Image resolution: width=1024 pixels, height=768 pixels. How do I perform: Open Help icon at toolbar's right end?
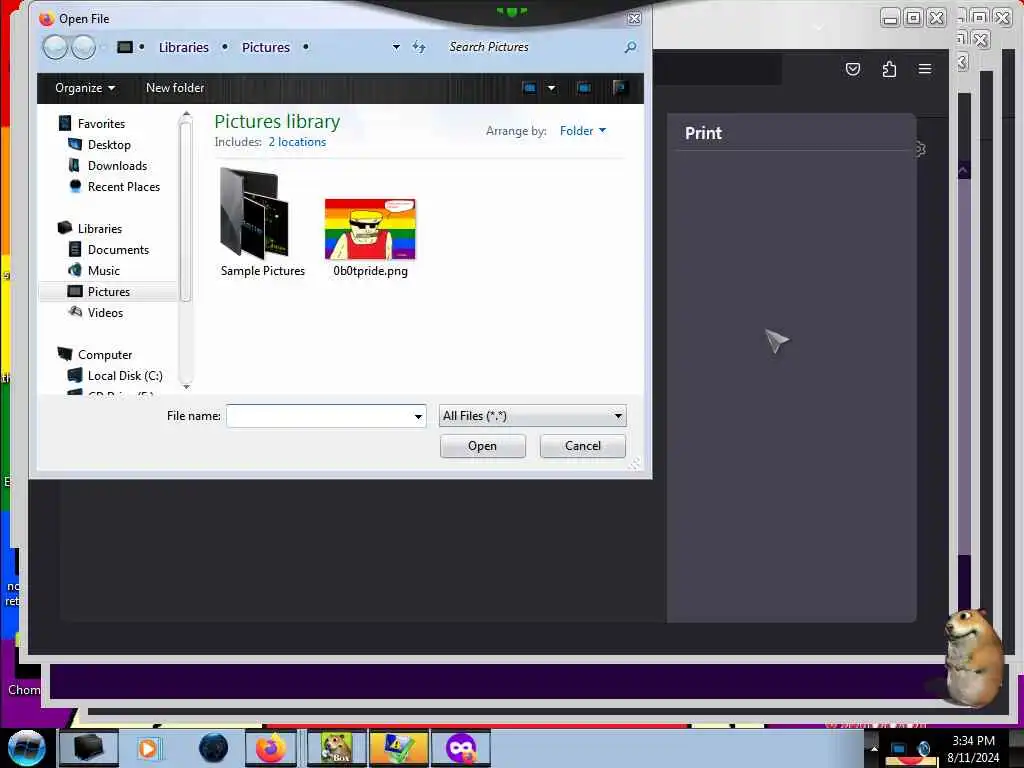click(619, 88)
